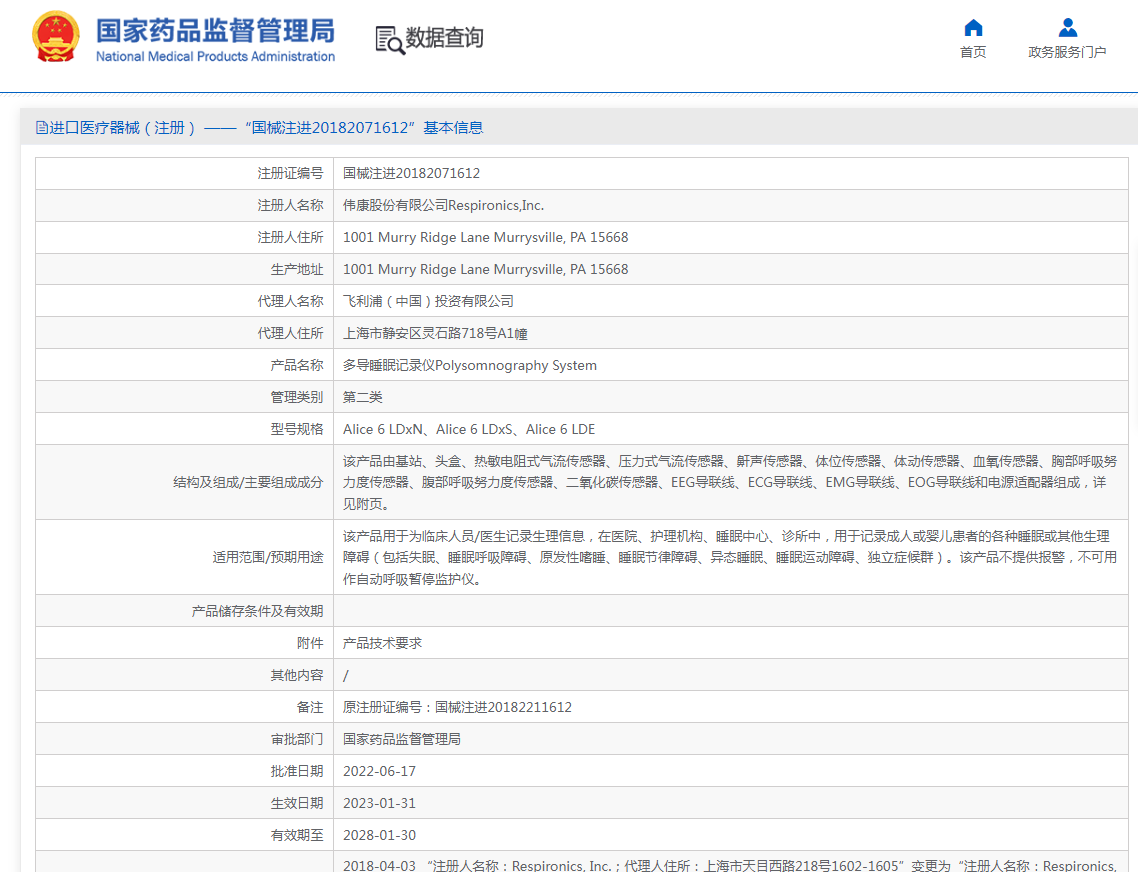Screen dimensions: 1138x872
Task: Select the 第二类 management category
Action: 363,397
